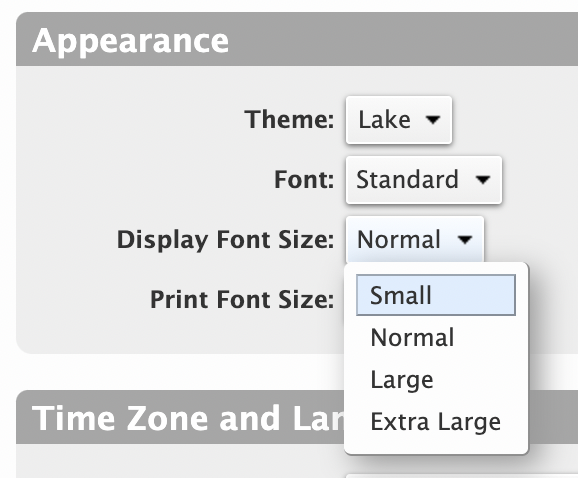Image resolution: width=578 pixels, height=478 pixels.
Task: Click the word Standard in Font selector
Action: coord(407,179)
